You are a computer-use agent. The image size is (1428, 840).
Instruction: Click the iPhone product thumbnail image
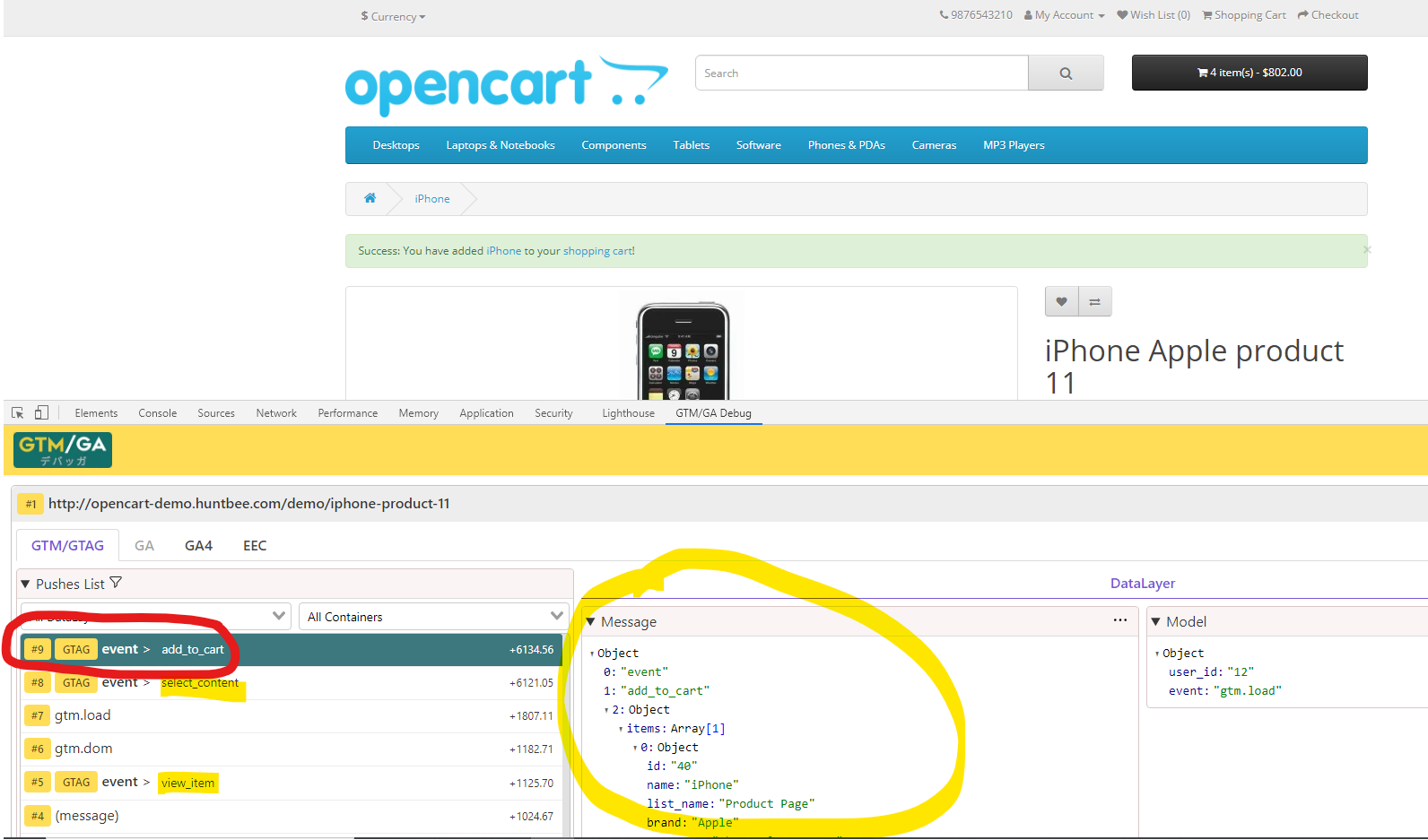[x=683, y=351]
